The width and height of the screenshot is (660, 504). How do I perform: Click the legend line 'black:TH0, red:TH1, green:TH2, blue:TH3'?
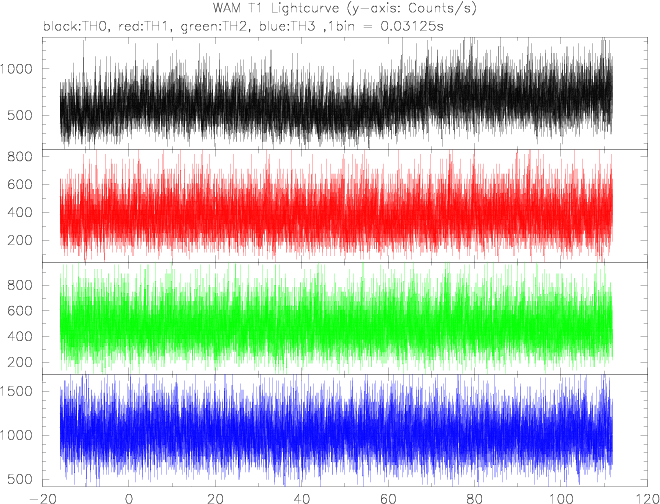tap(181, 27)
